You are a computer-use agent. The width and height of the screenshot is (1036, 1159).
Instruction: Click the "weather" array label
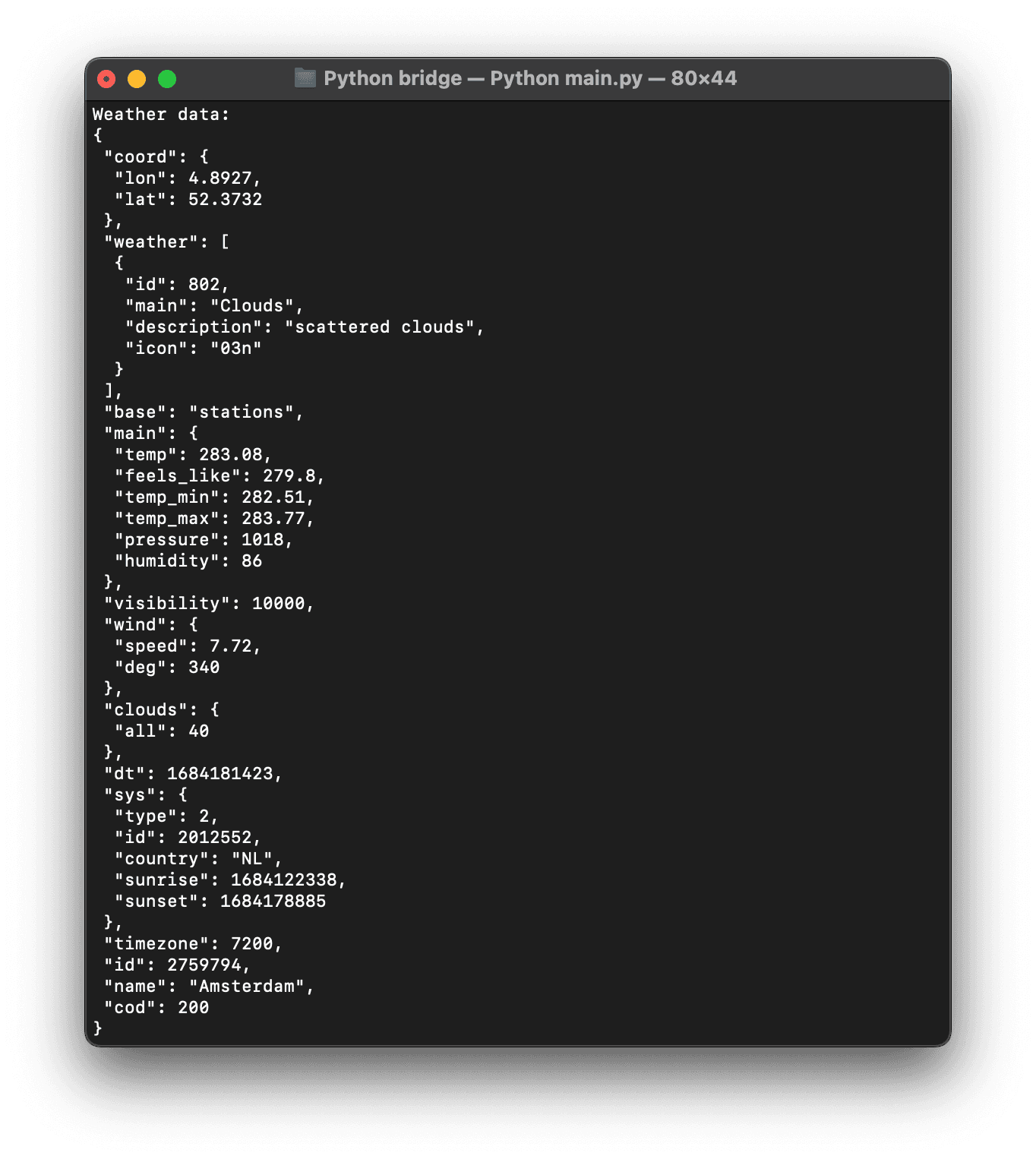155,241
